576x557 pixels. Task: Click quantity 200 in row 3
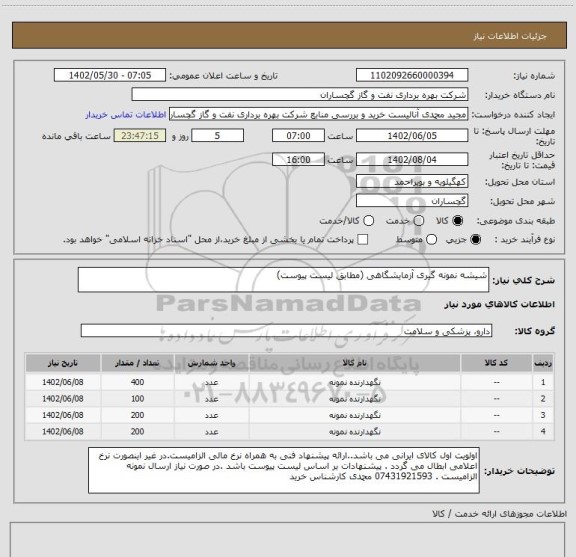pyautogui.click(x=137, y=415)
